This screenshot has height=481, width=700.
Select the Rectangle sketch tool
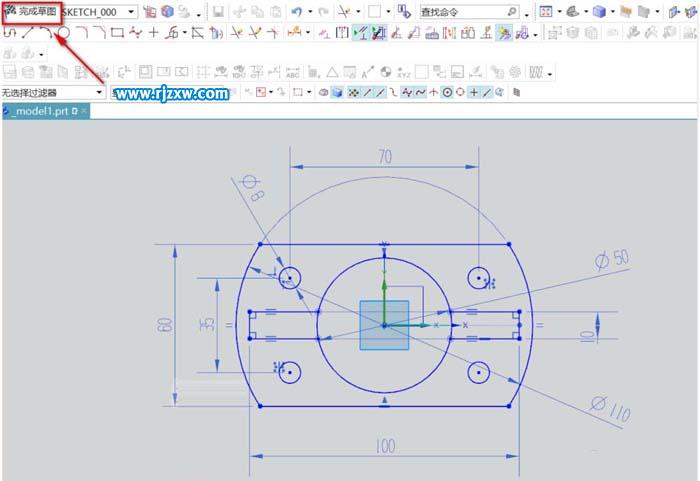[x=117, y=32]
